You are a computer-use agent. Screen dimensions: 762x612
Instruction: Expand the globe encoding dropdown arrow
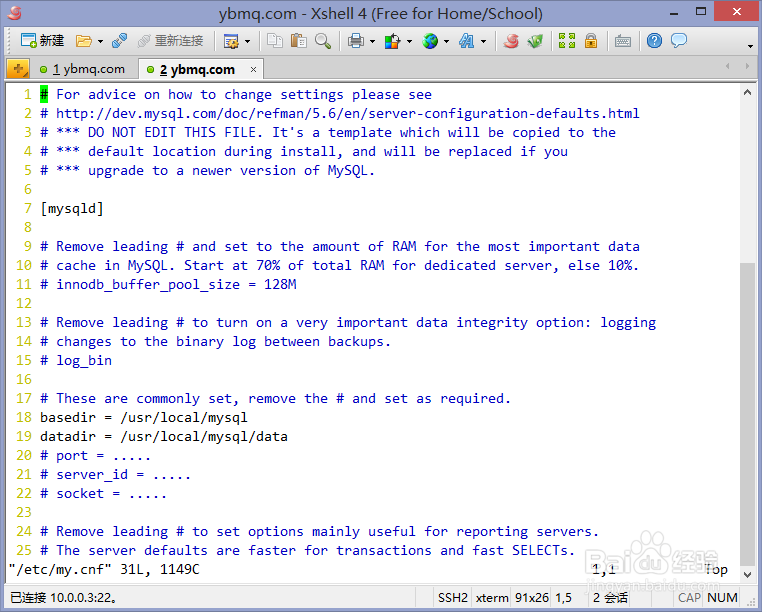(446, 41)
